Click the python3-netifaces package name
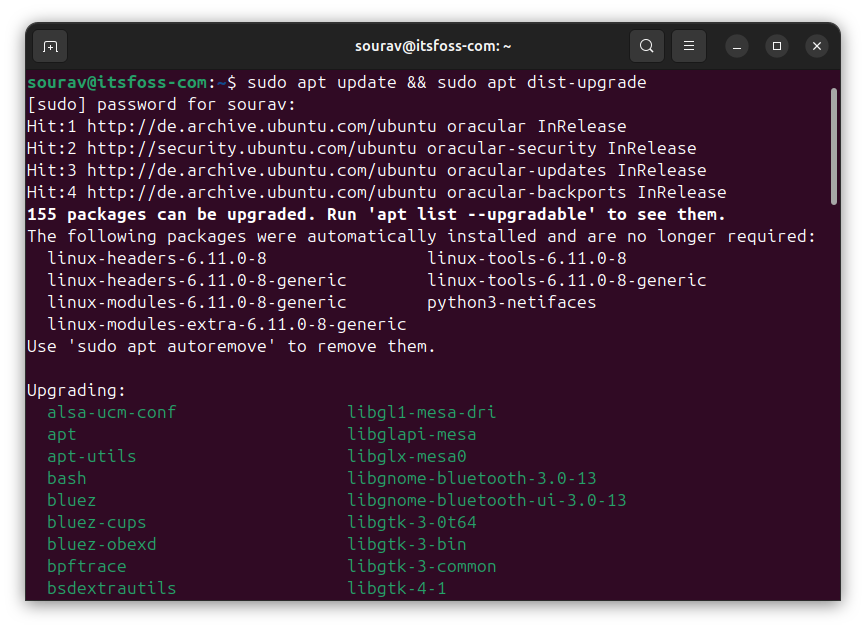866x629 pixels. tap(511, 302)
